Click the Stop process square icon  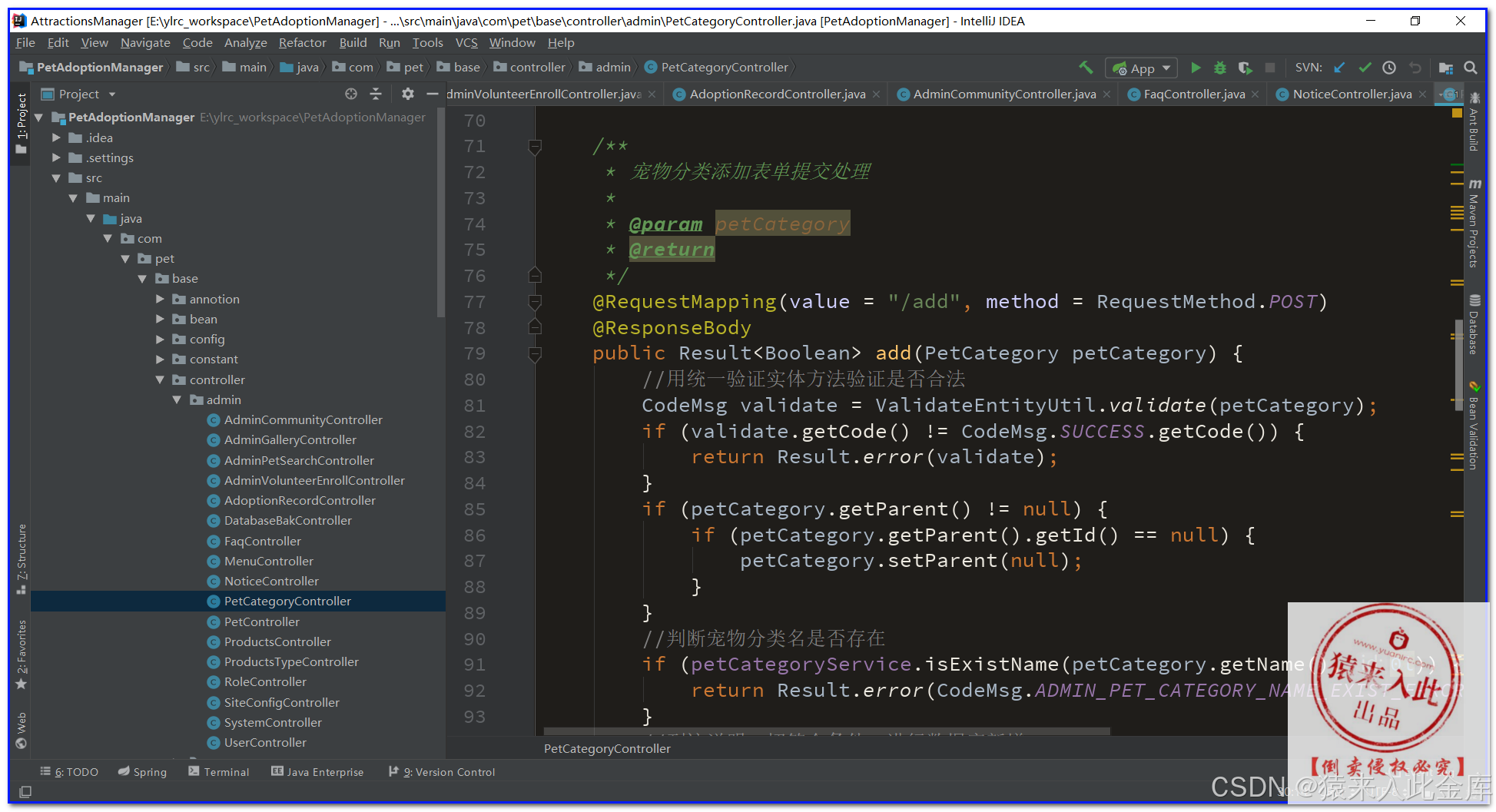coord(1270,68)
